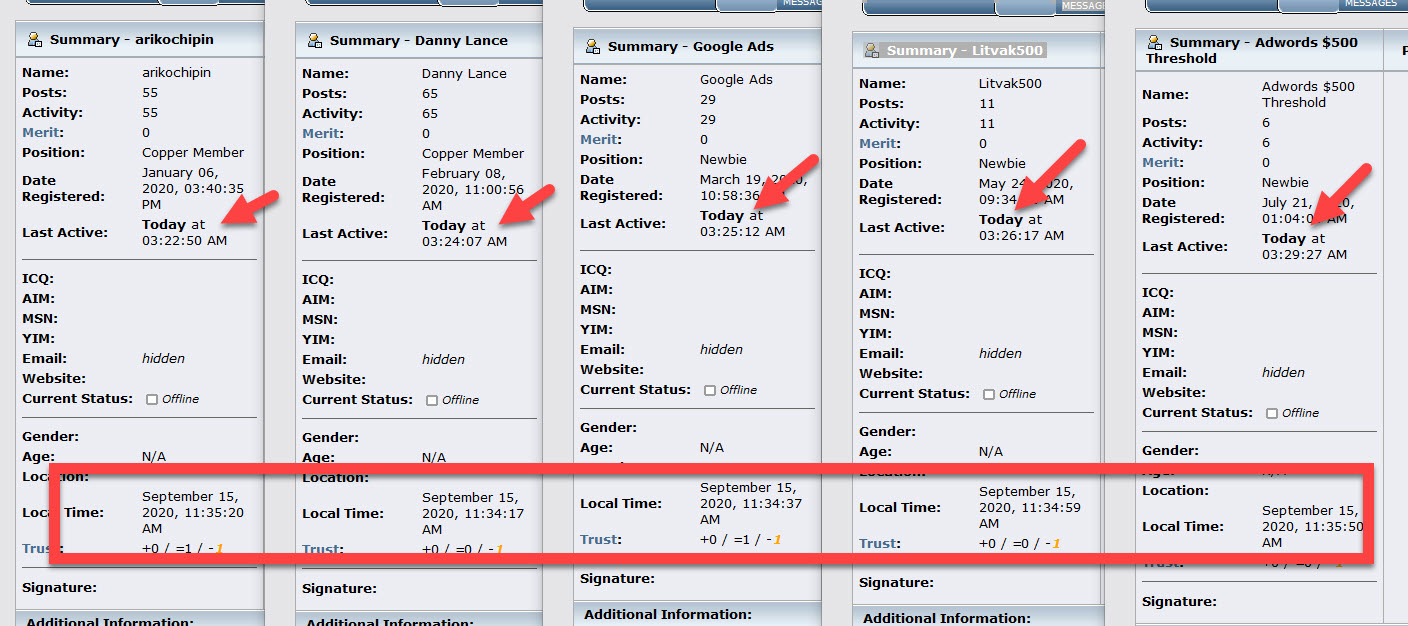Click the trust score '+0 / =0 / -1' for Litvak500

tap(1019, 544)
